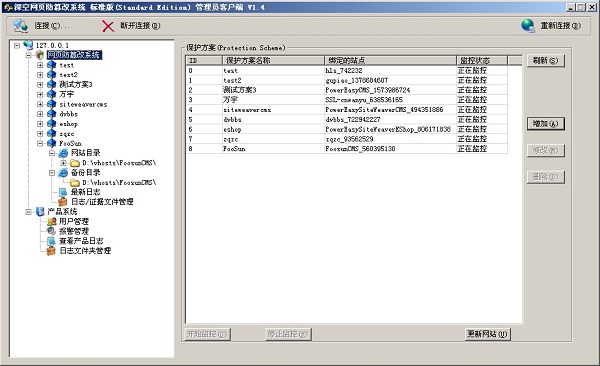Click the red X 断开连接 icon

click(108, 26)
